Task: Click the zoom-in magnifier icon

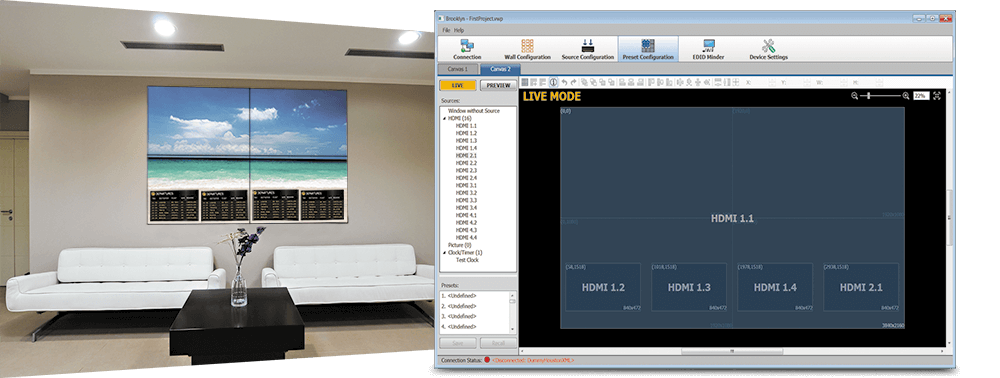Action: click(906, 96)
